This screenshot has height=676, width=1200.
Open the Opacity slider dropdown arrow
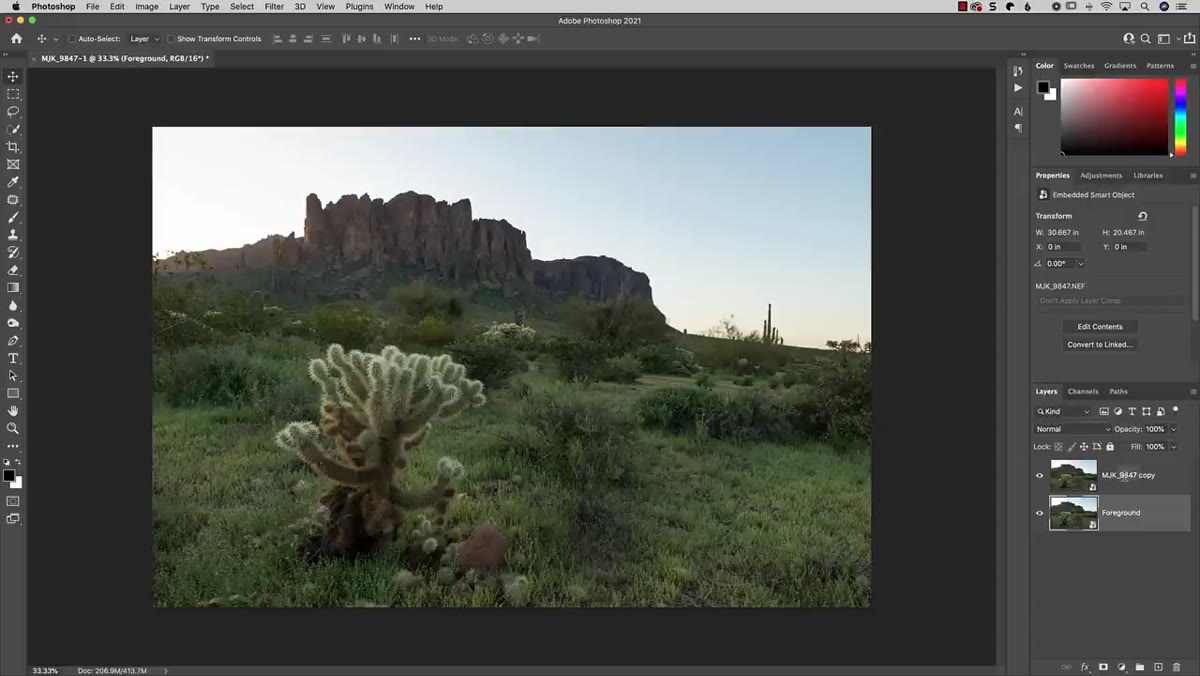coord(1173,429)
